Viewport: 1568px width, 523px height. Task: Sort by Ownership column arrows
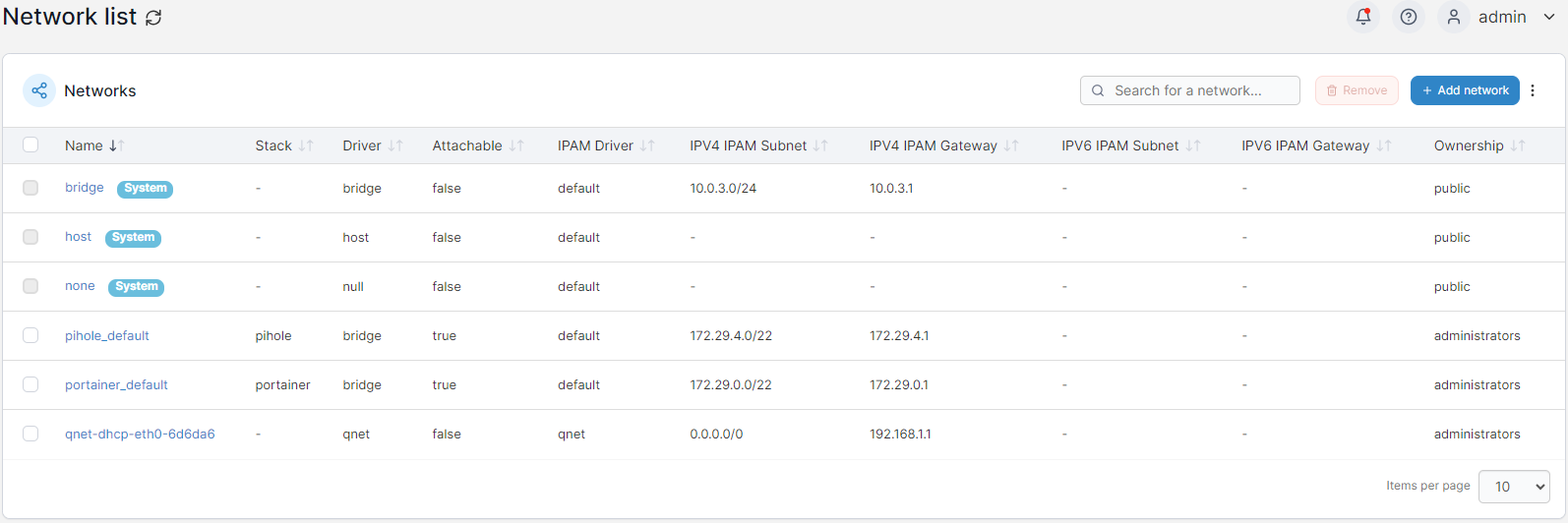tap(1518, 145)
